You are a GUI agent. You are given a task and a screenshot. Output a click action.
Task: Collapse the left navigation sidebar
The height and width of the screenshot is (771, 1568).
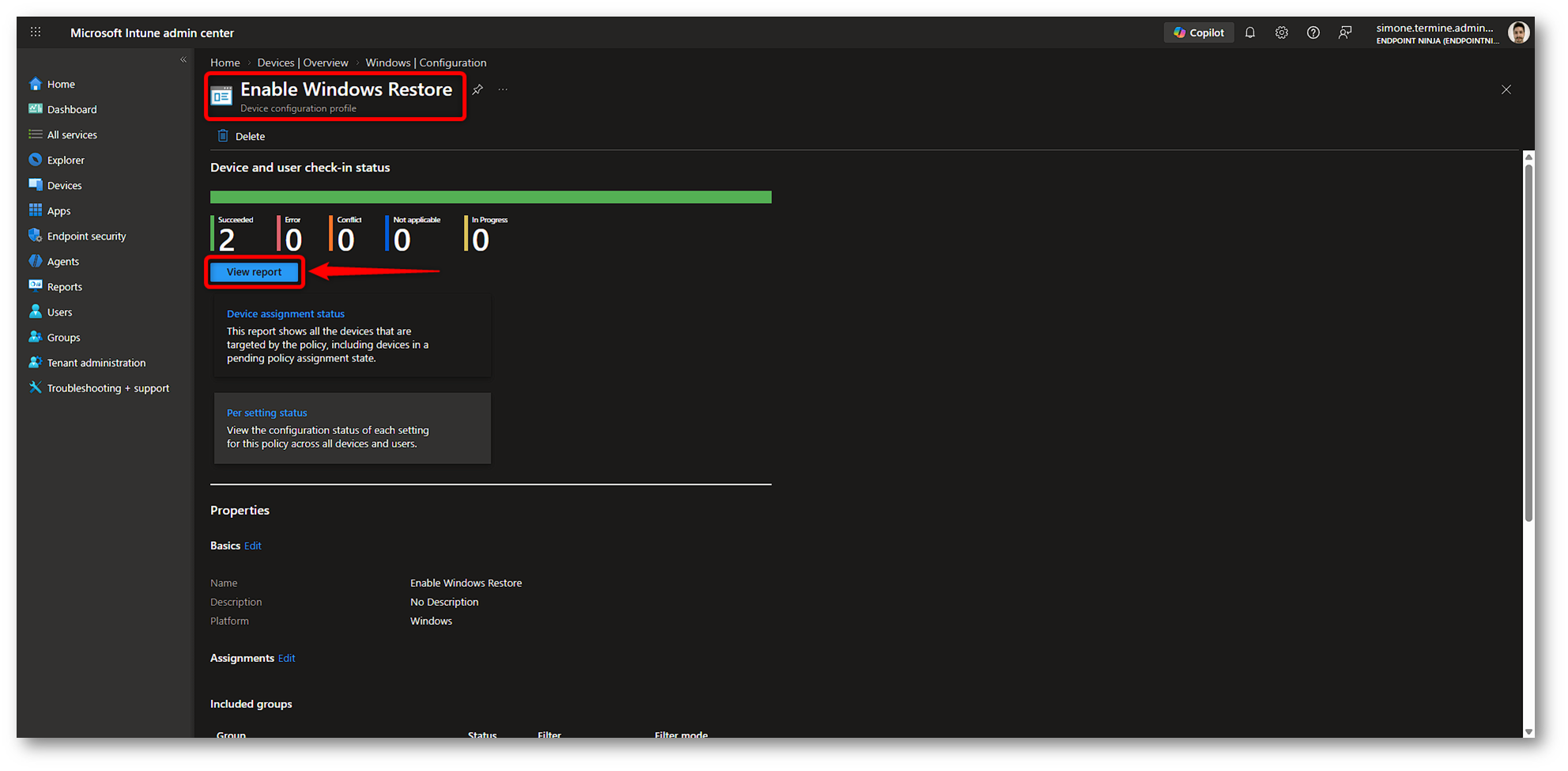(x=183, y=59)
